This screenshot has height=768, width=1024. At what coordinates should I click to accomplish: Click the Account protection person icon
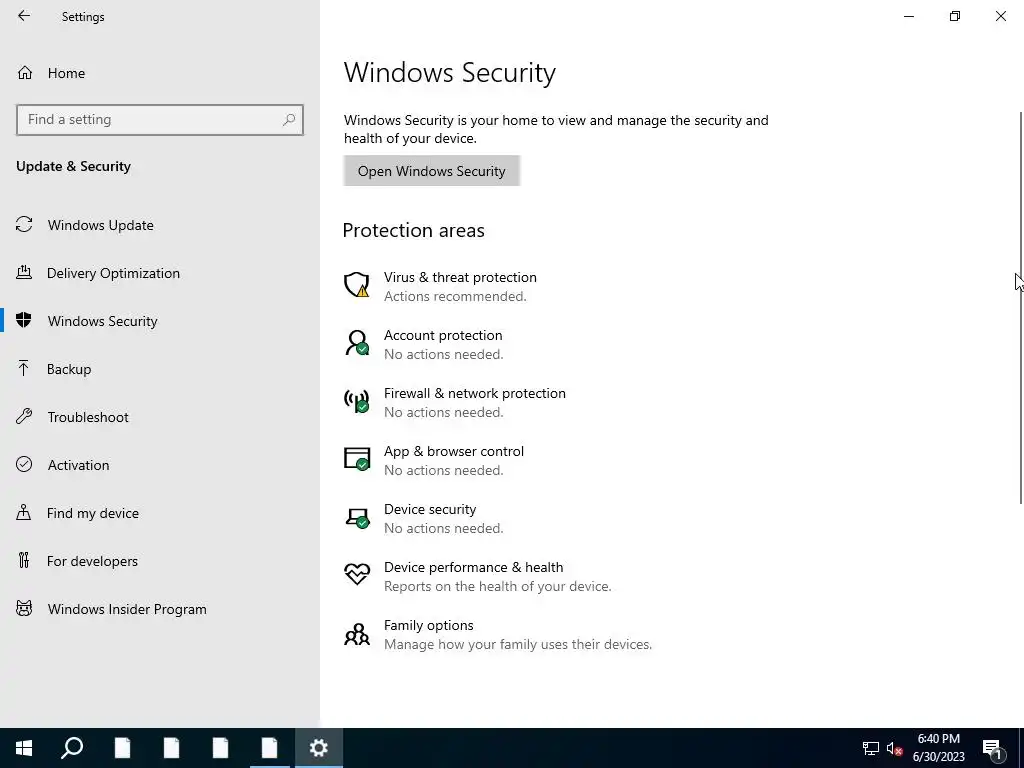point(357,343)
